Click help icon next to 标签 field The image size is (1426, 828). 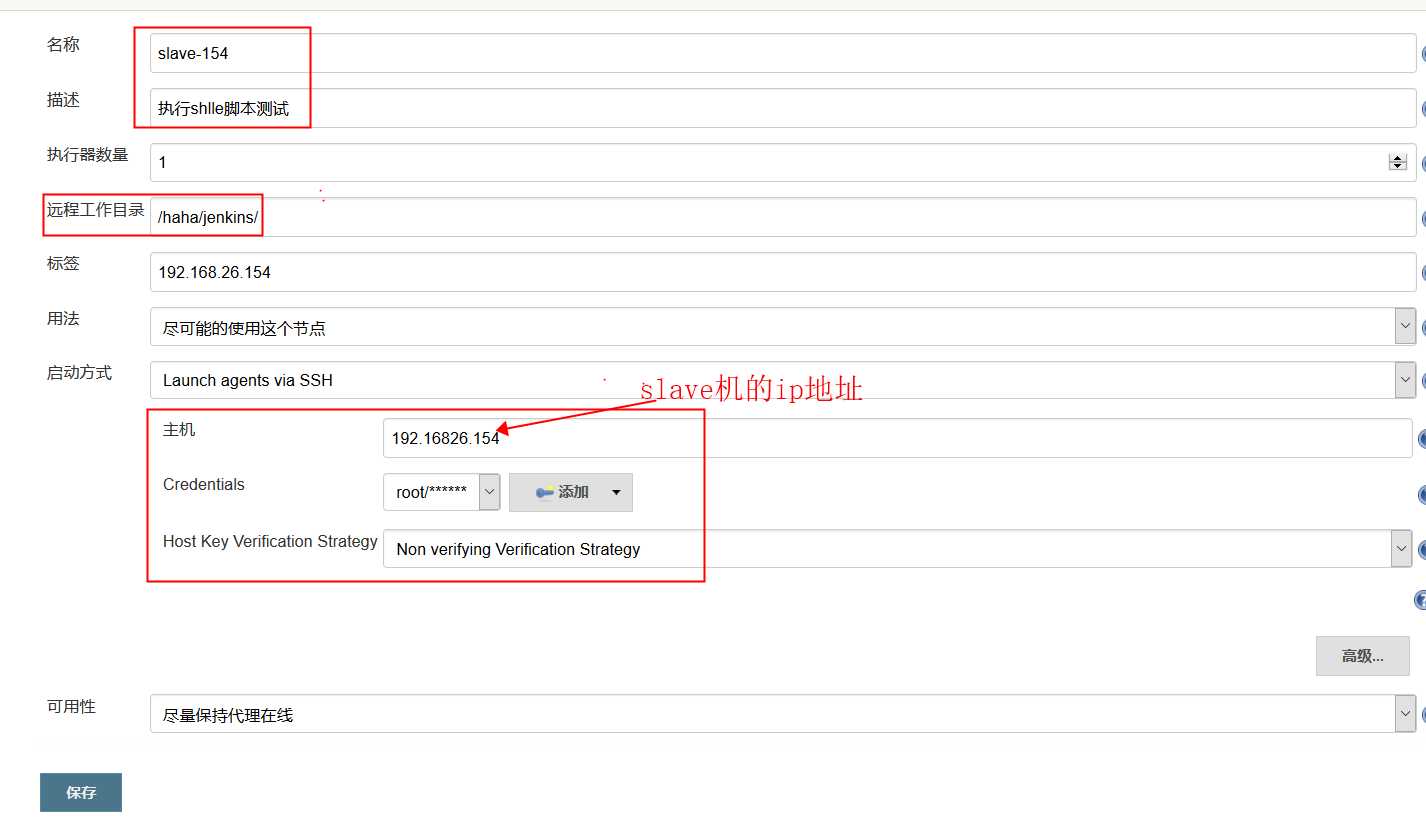1423,272
